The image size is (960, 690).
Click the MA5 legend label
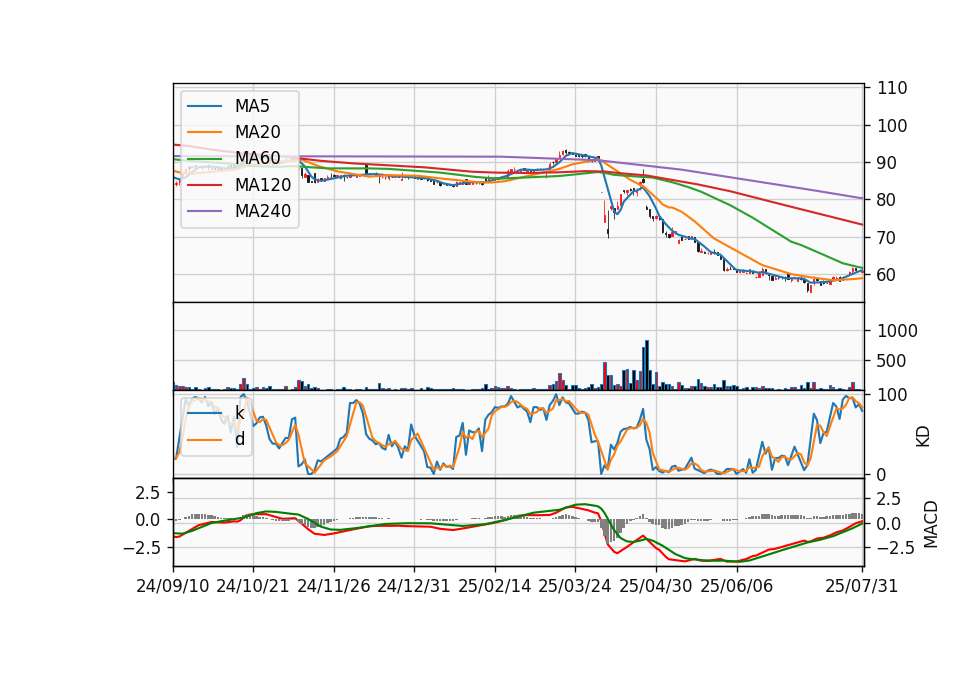(252, 106)
